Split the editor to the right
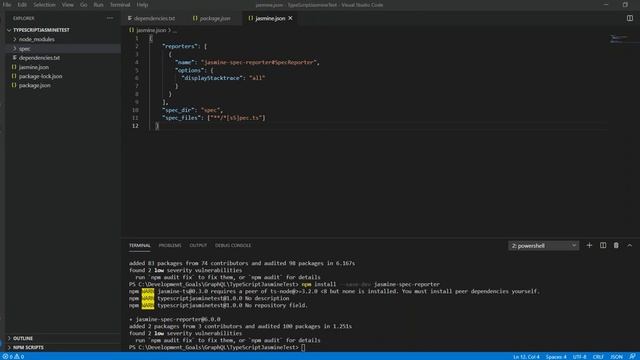 629,18
